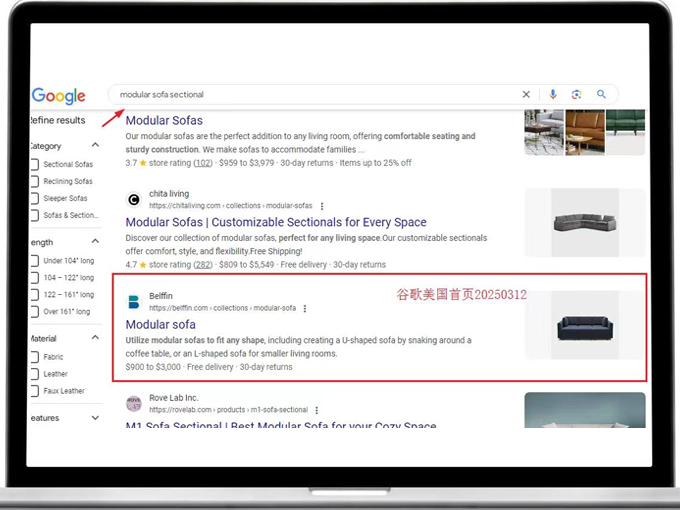
Task: Open the brown leather sofa thumbnail
Action: [x=585, y=132]
